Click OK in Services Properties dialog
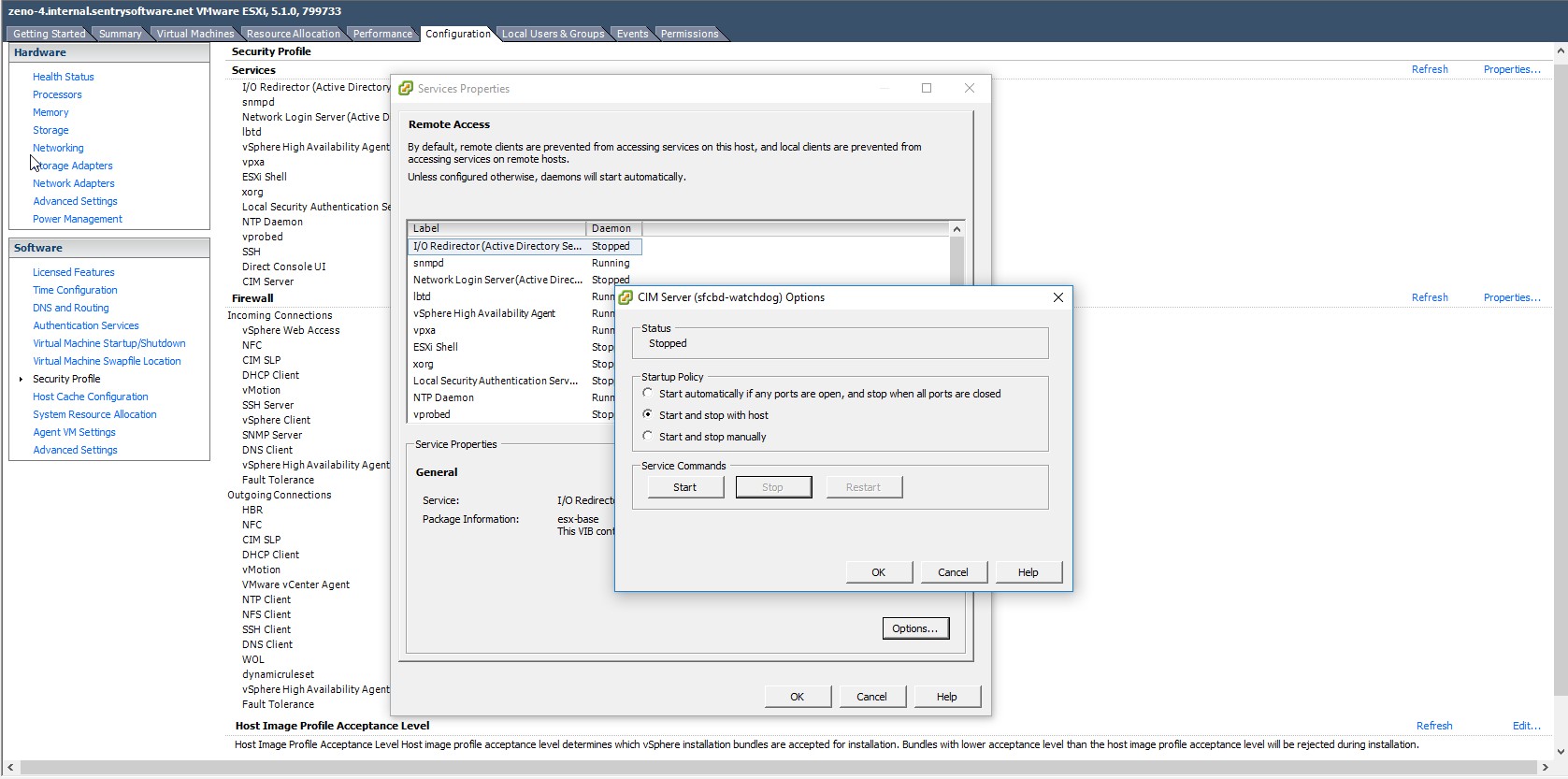 (798, 697)
